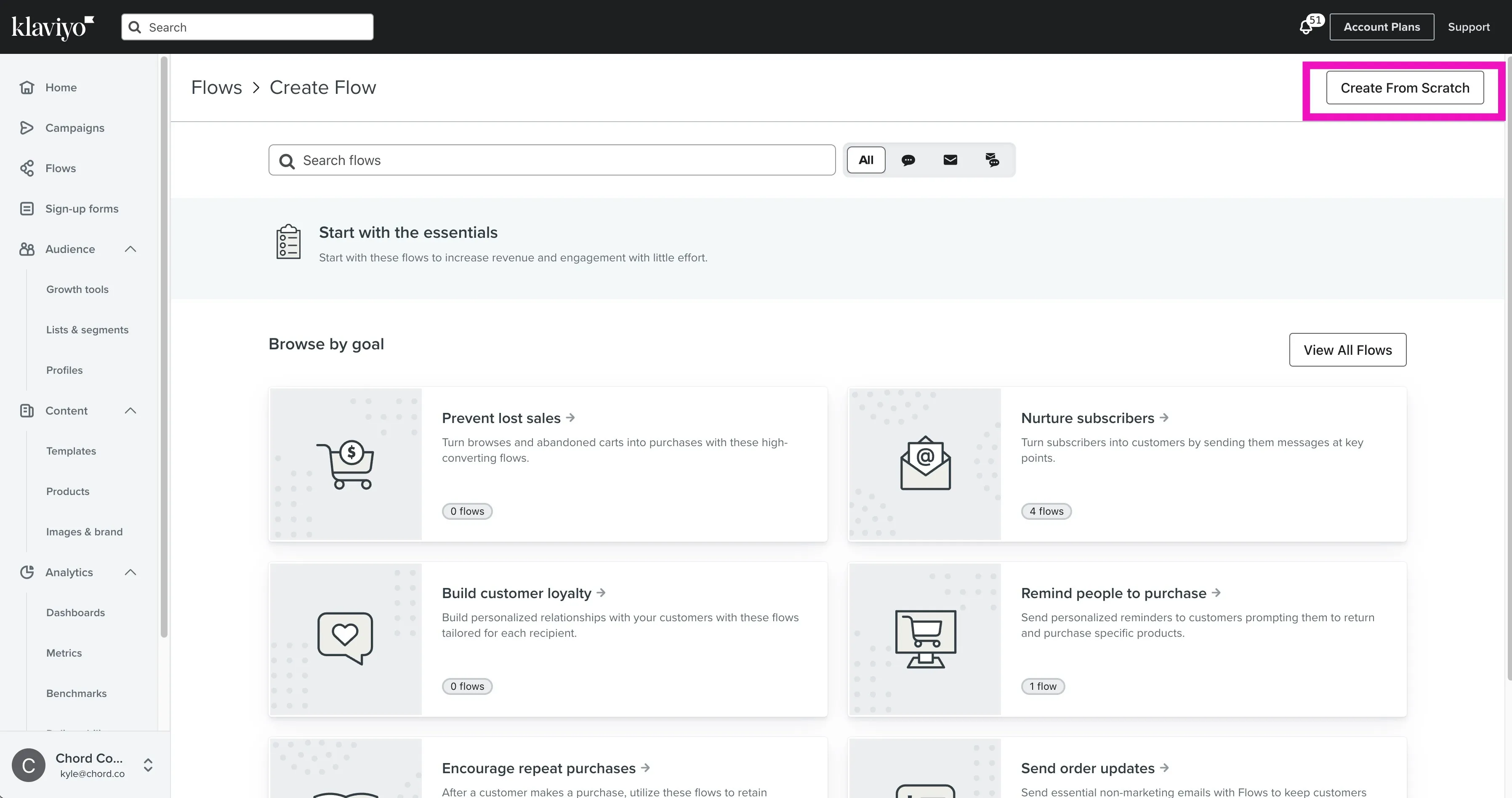Open the Chord Co account switcher
Viewport: 1512px width, 798px height.
click(x=85, y=765)
